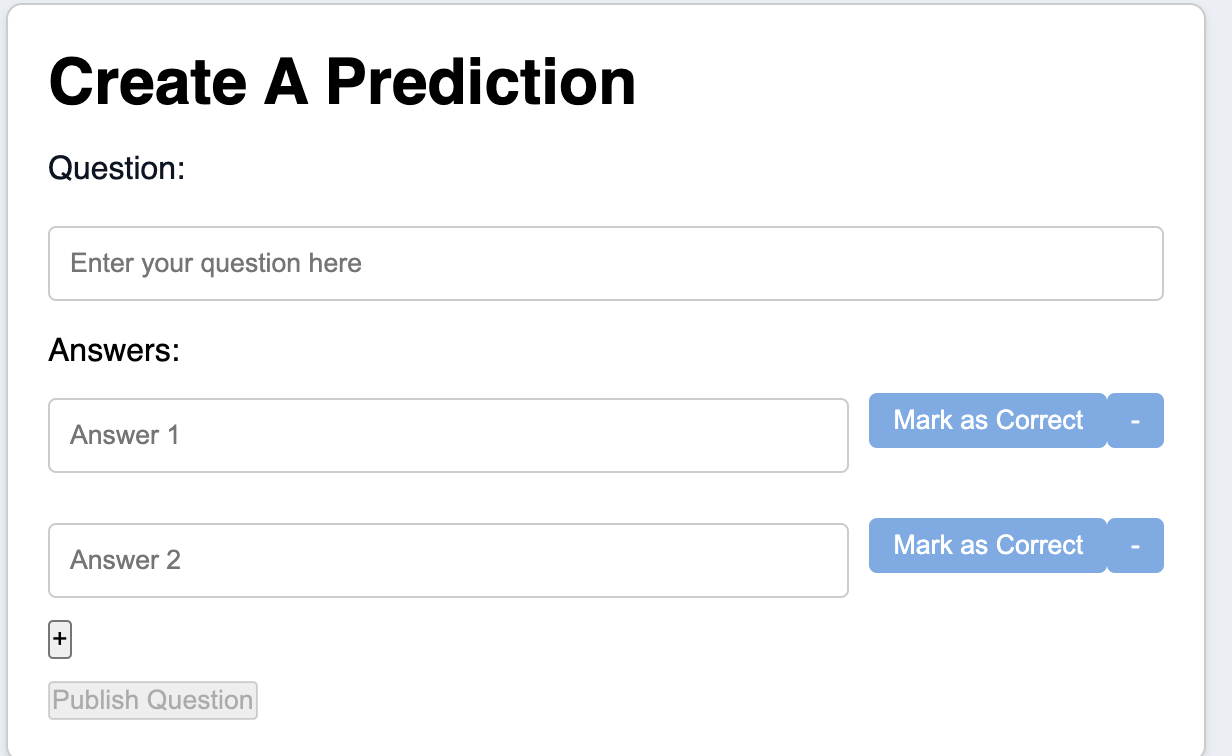Select the Answer 2 text field
This screenshot has width=1232, height=756.
(x=448, y=560)
